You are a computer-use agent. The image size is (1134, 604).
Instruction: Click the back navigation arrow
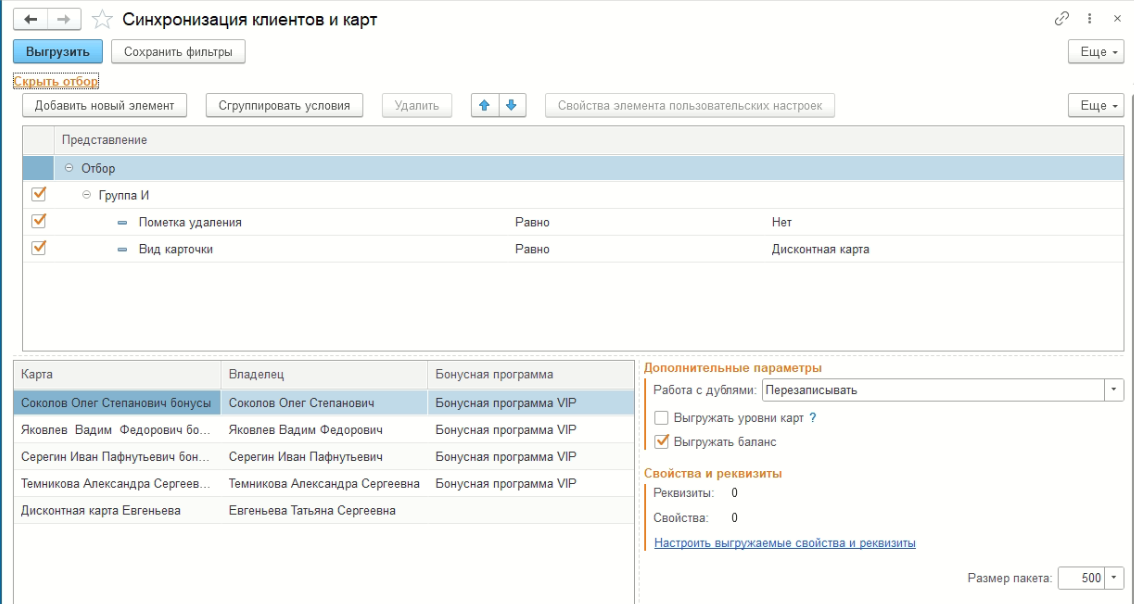(x=30, y=19)
